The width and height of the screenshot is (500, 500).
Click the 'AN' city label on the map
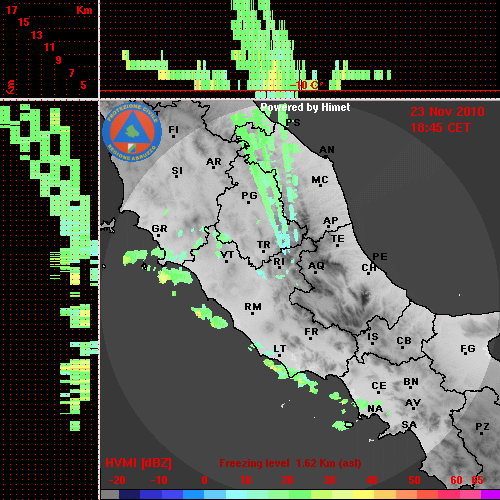(327, 150)
